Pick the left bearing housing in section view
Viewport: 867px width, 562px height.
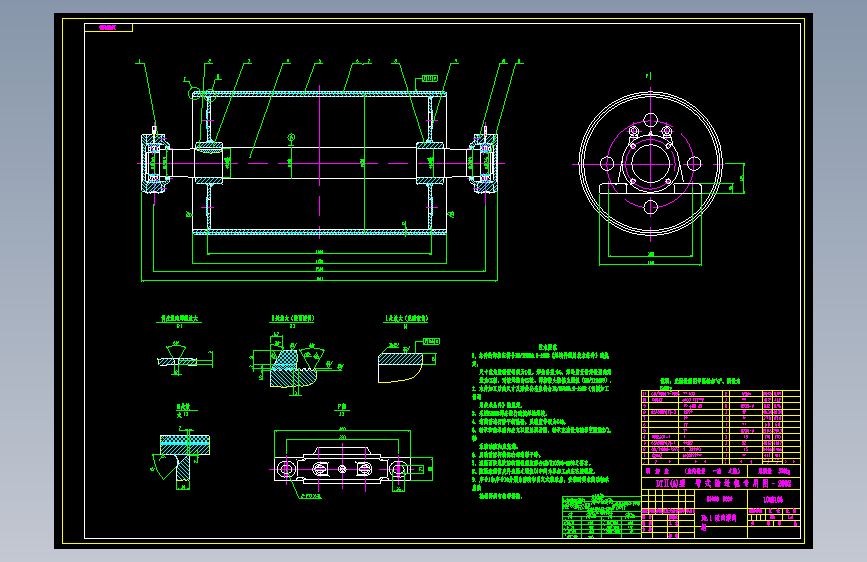click(154, 164)
